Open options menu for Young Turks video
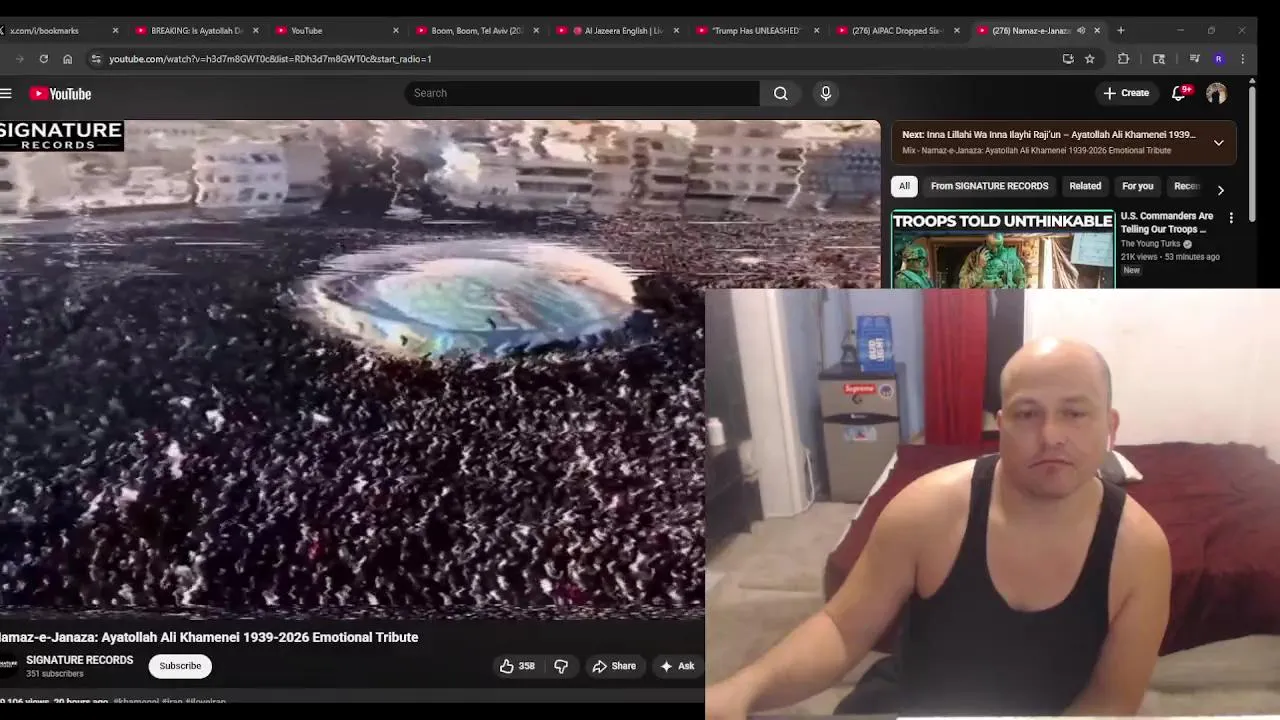Image resolution: width=1280 pixels, height=720 pixels. (1231, 218)
